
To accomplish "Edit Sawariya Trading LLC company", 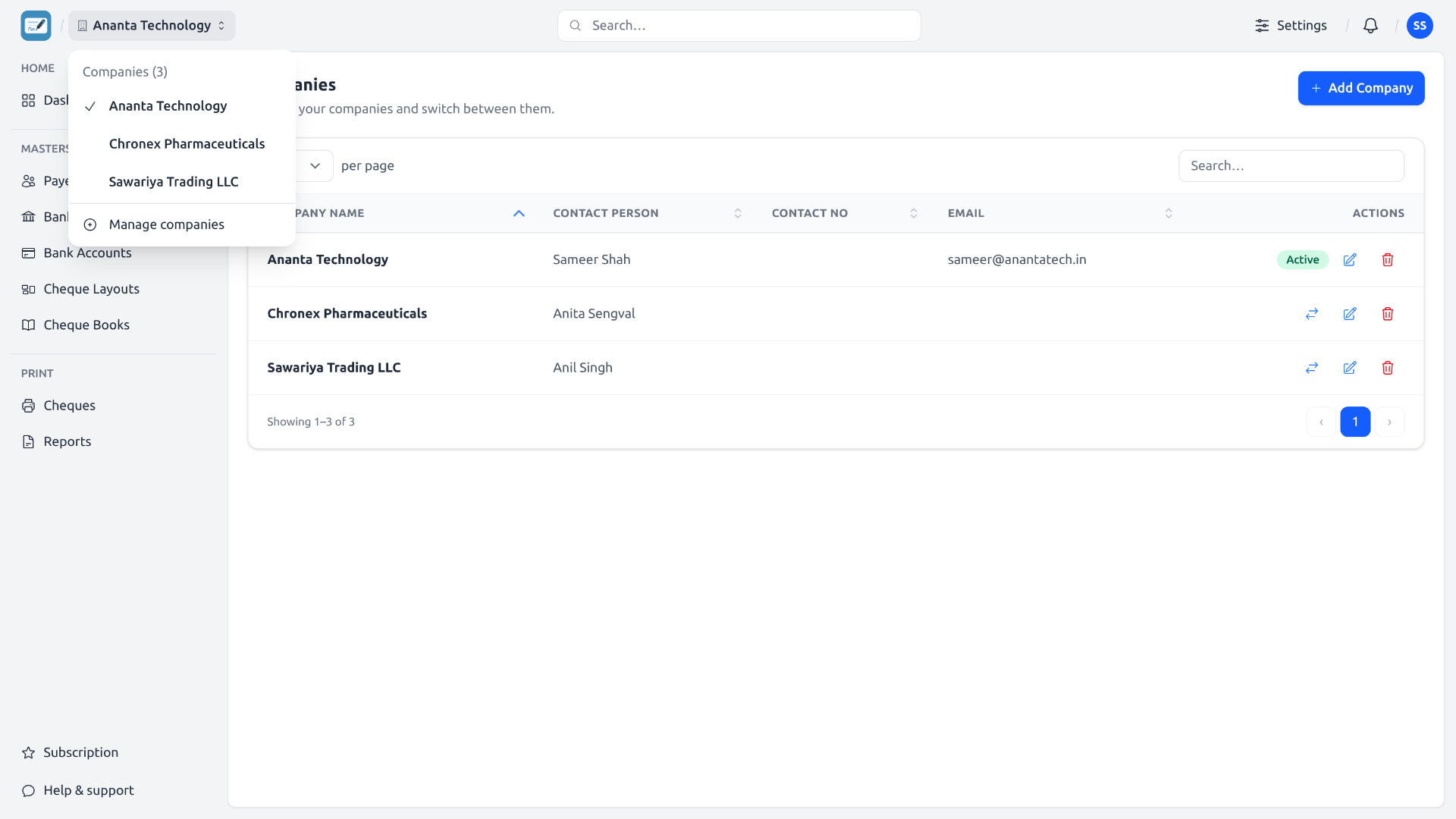I will tap(1350, 368).
